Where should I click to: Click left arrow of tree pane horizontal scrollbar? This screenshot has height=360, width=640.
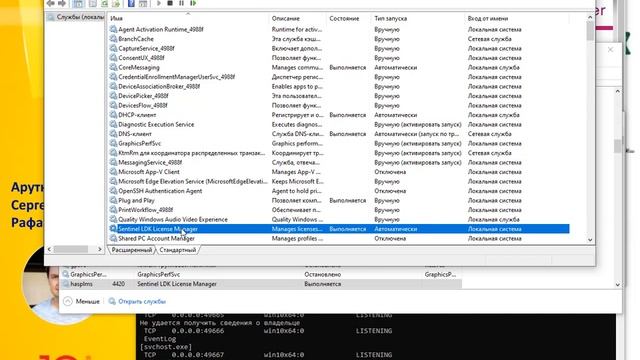click(49, 249)
